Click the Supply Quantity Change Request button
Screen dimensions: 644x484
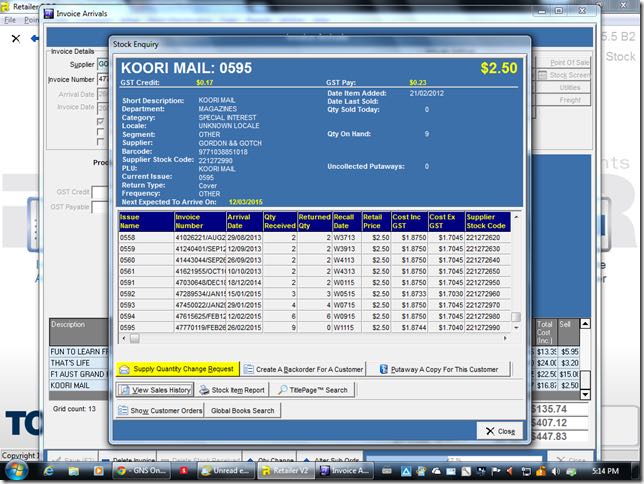click(x=178, y=369)
